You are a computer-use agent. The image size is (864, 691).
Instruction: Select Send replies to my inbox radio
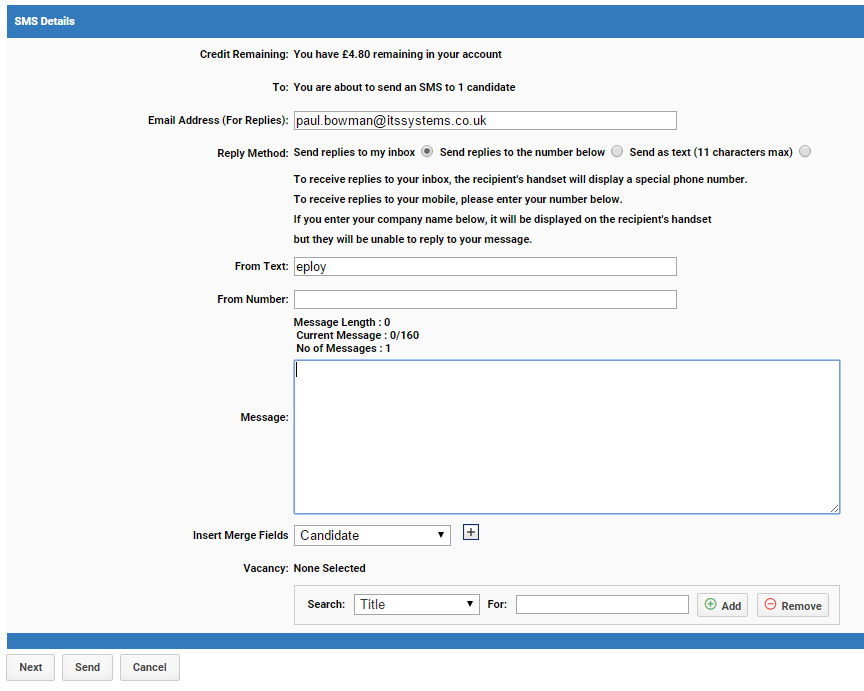[427, 152]
